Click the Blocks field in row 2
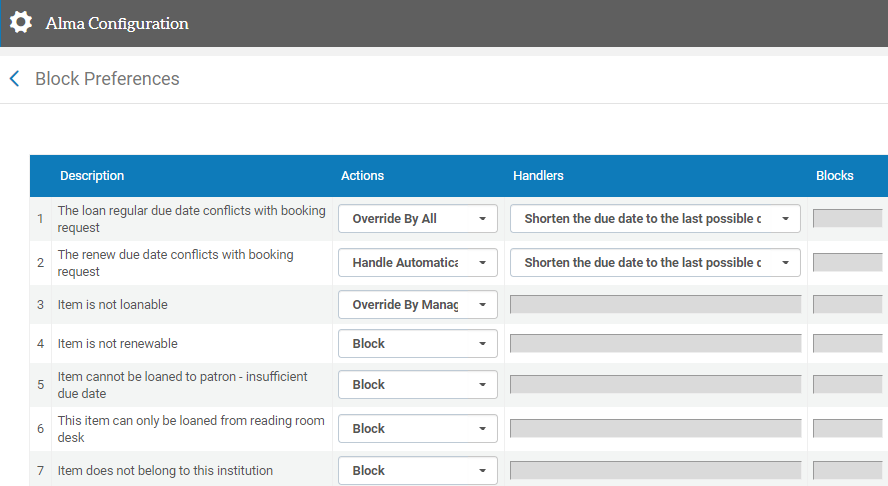The image size is (888, 486). 848,263
